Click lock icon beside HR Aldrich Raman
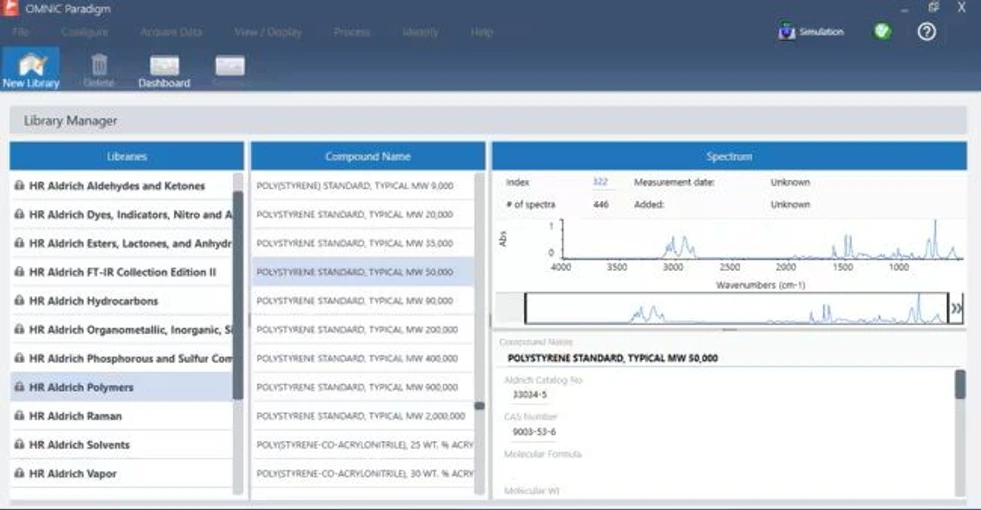981x510 pixels. click(x=19, y=416)
